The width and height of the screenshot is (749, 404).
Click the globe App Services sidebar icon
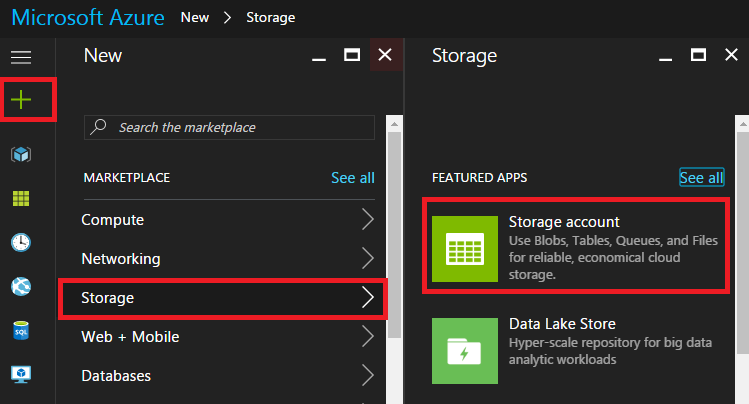tap(21, 286)
